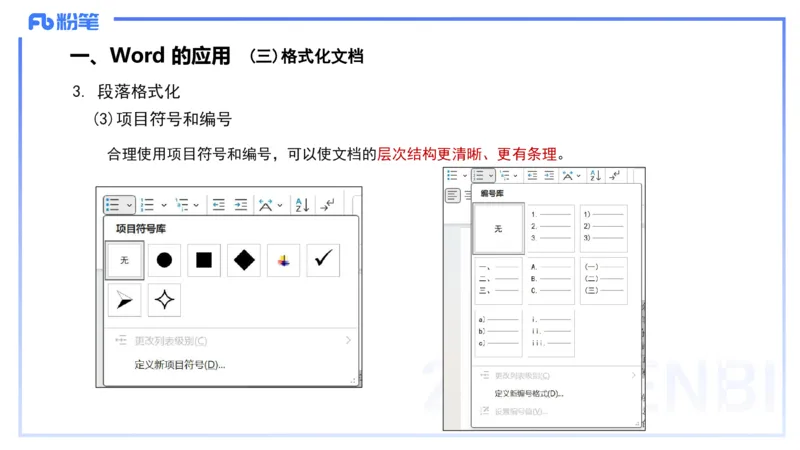Click highlighted numbering button above 编号库
The image size is (800, 450).
[483, 176]
